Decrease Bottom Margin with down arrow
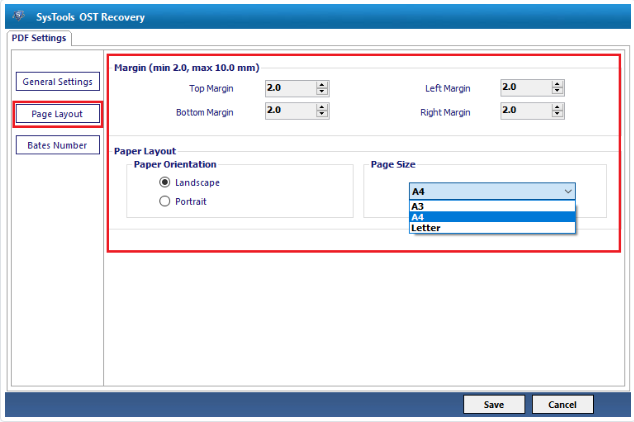634x422 pixels. pyautogui.click(x=322, y=114)
